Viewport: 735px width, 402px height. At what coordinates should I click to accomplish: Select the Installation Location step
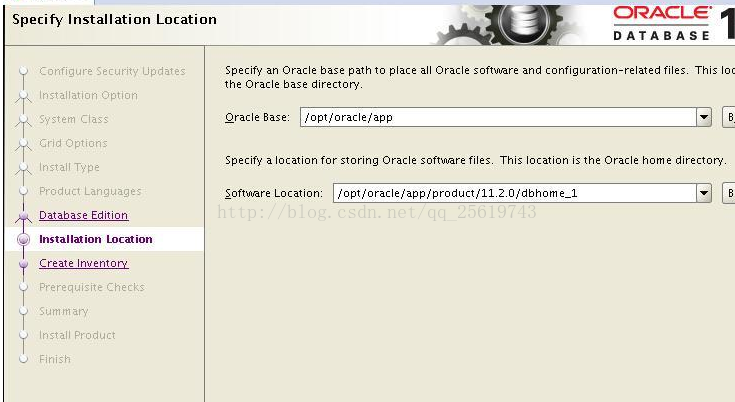(x=96, y=239)
